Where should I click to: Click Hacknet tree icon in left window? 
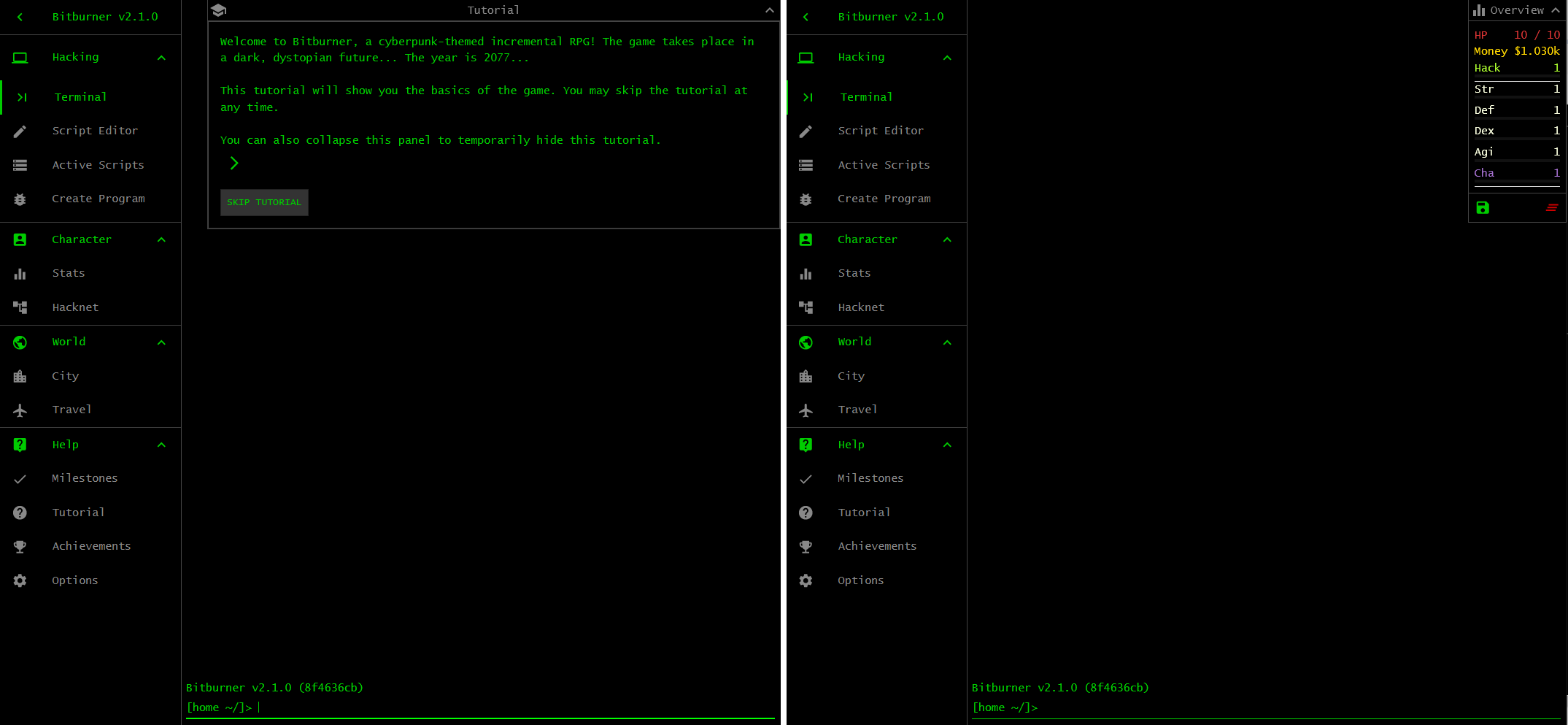[20, 307]
